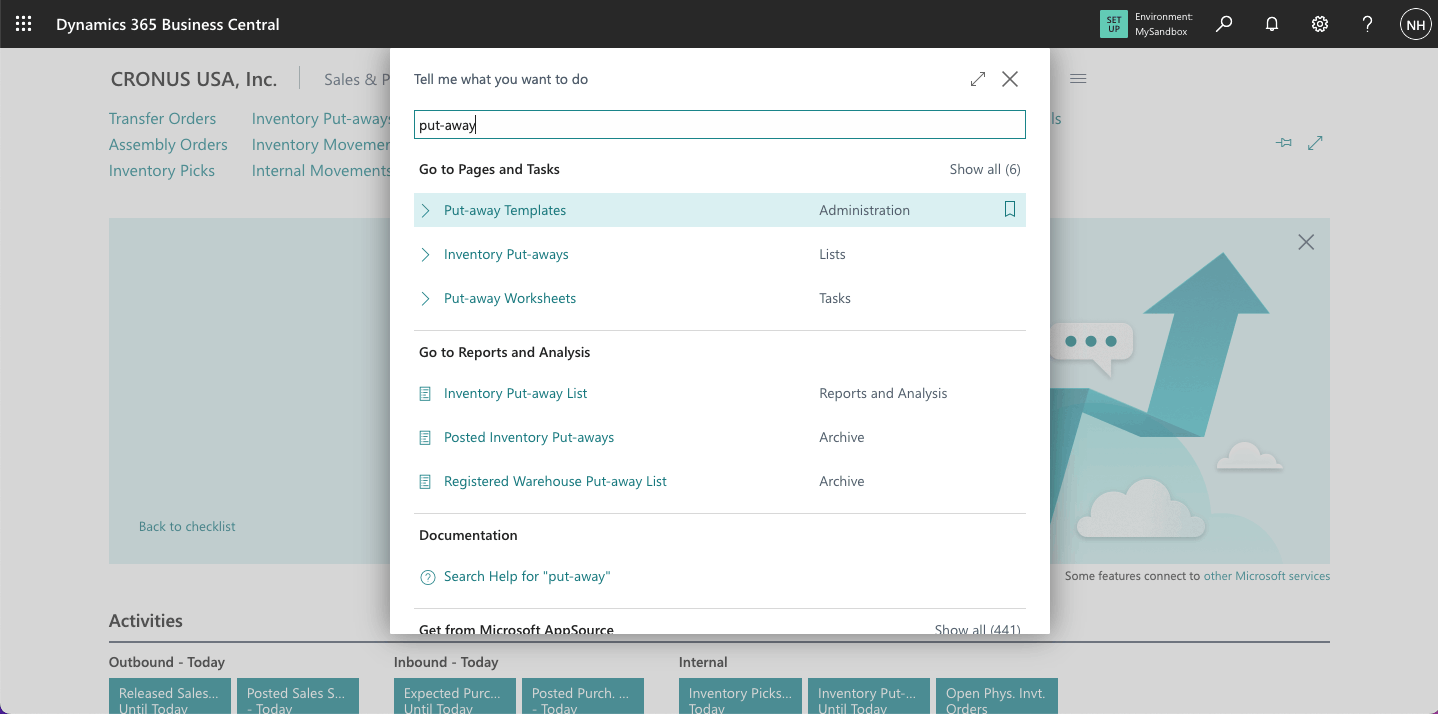Image resolution: width=1438 pixels, height=714 pixels.
Task: Open the settings gear
Action: 1320,24
